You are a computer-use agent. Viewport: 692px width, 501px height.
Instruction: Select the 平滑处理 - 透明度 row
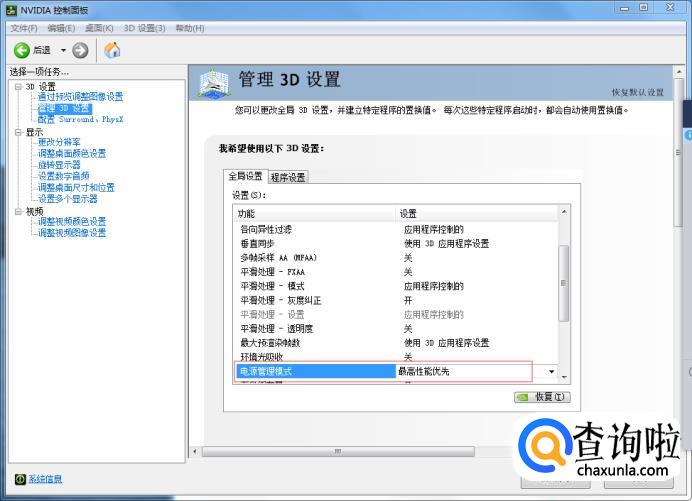397,329
